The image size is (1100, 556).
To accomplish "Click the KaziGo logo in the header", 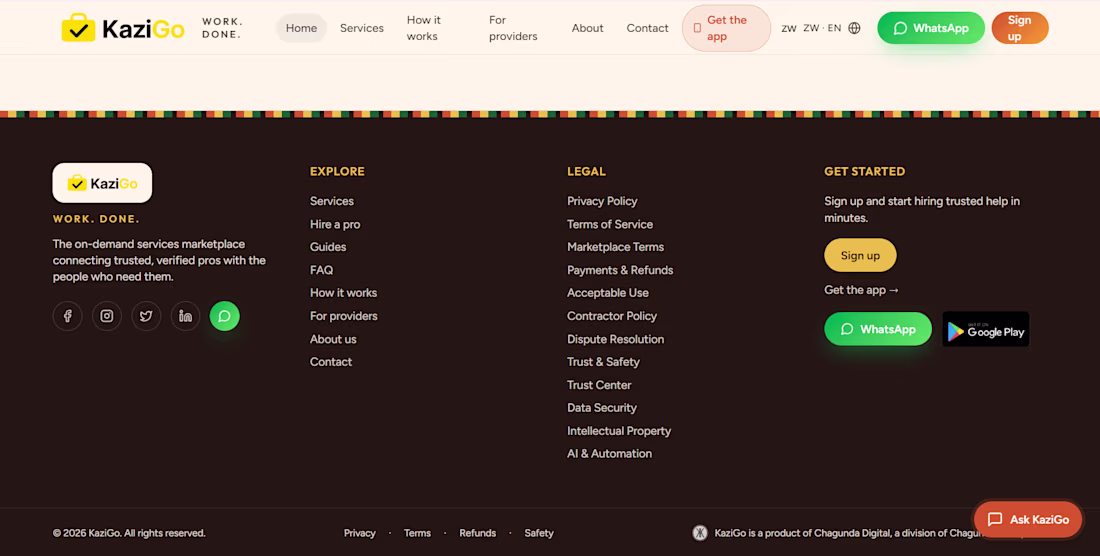I will [x=123, y=28].
